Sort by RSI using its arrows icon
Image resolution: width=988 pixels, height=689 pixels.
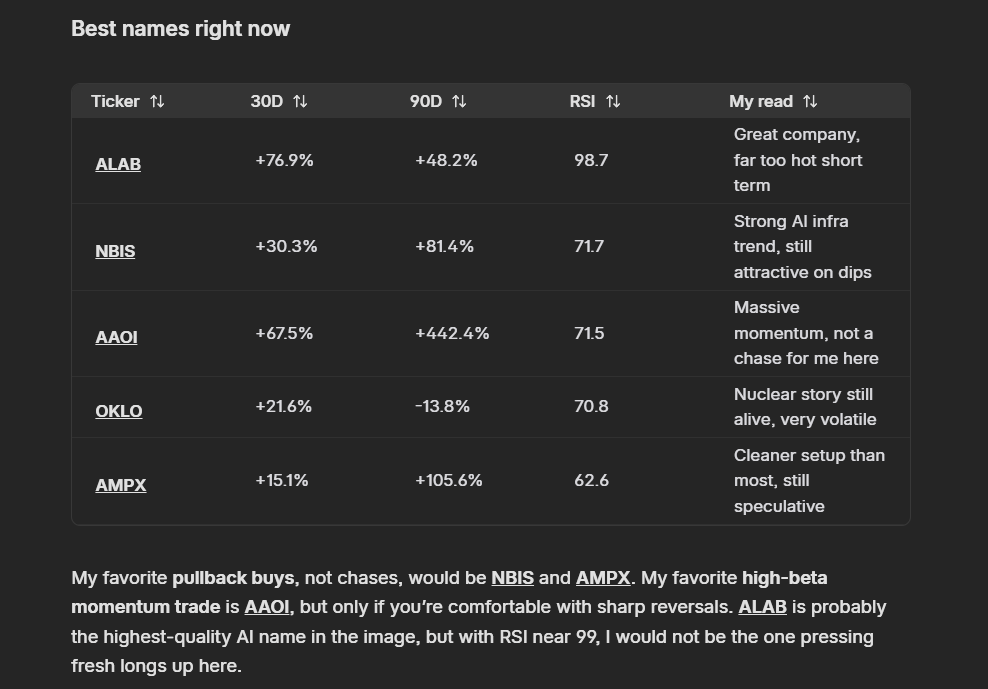[613, 102]
